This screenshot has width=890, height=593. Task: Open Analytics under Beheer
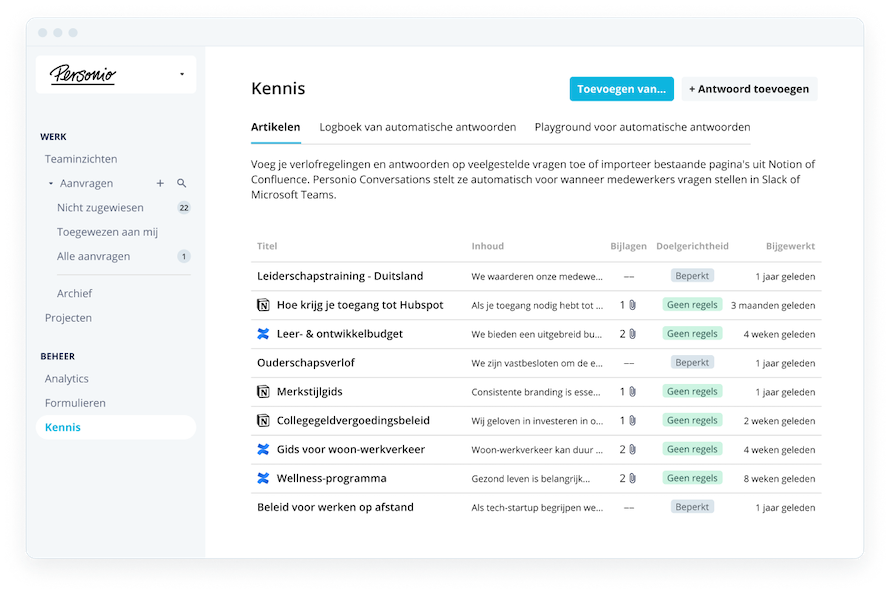coord(66,378)
